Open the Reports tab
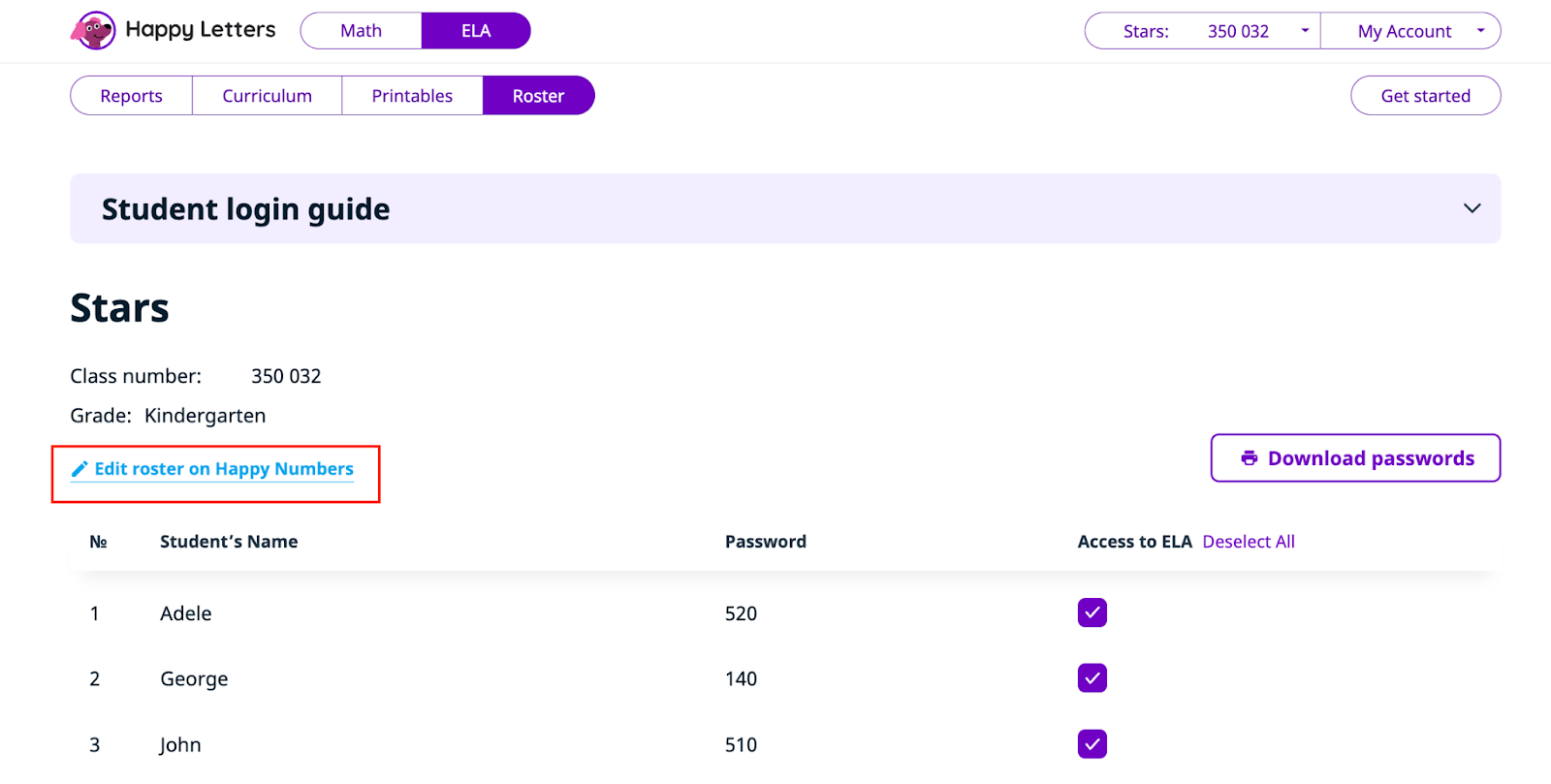1551x784 pixels. pyautogui.click(x=131, y=96)
